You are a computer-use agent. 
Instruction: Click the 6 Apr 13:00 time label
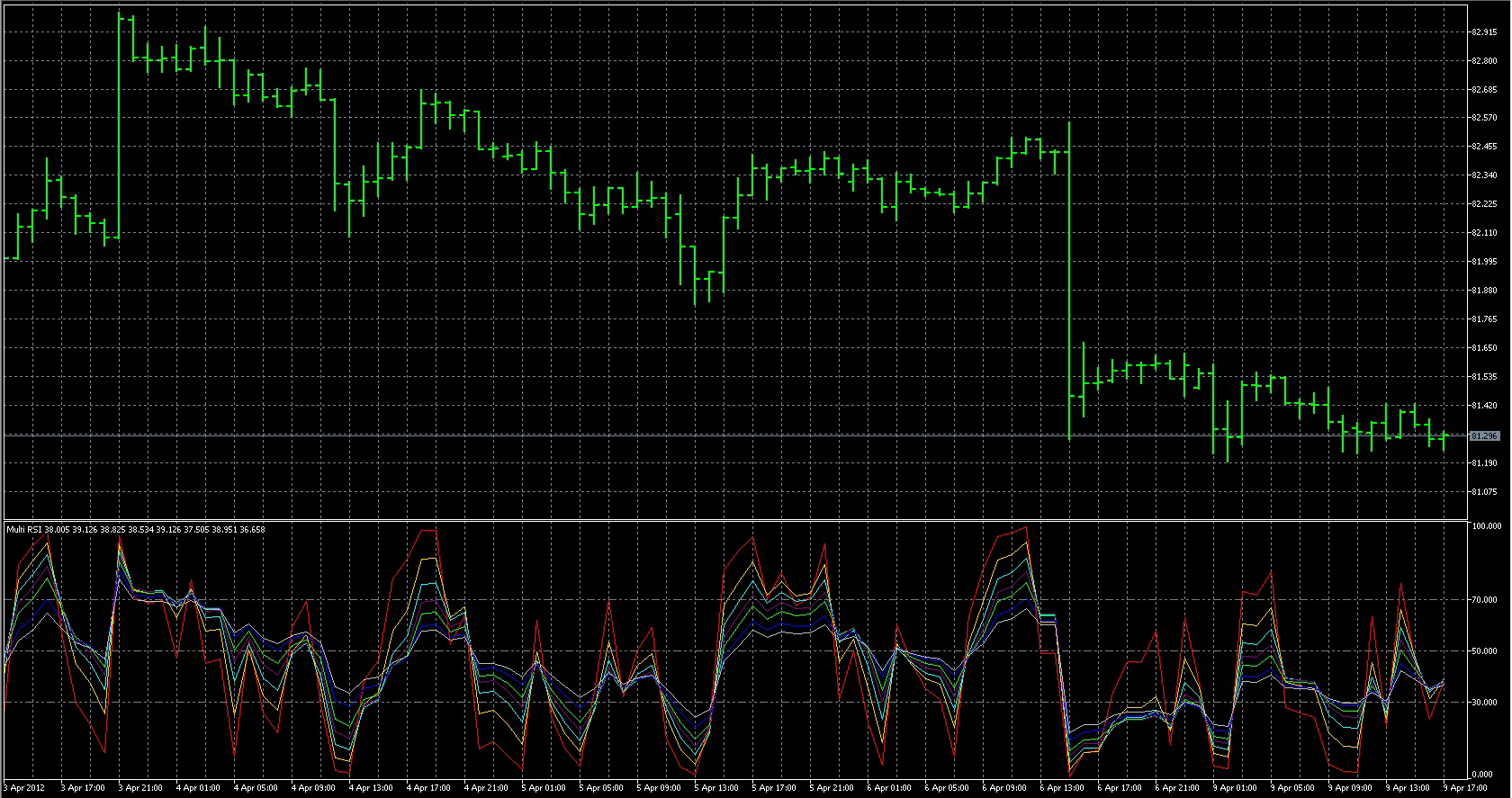[x=1062, y=788]
